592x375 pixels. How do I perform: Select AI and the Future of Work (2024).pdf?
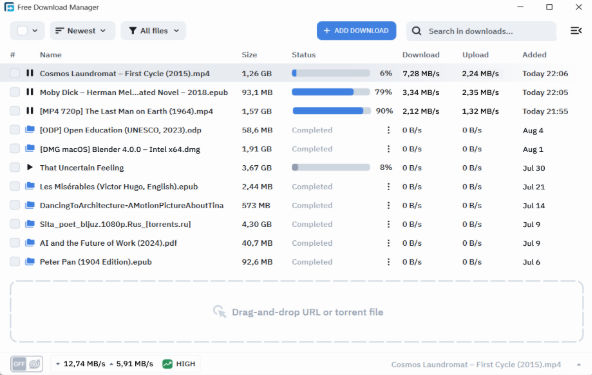point(108,243)
